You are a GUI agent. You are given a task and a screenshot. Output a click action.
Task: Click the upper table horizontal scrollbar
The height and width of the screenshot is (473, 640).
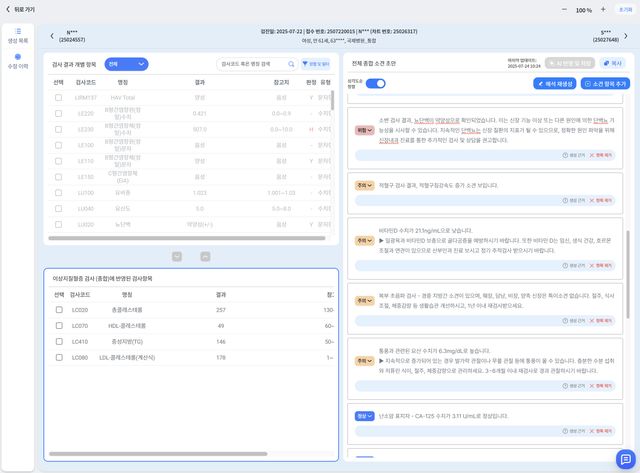187,238
